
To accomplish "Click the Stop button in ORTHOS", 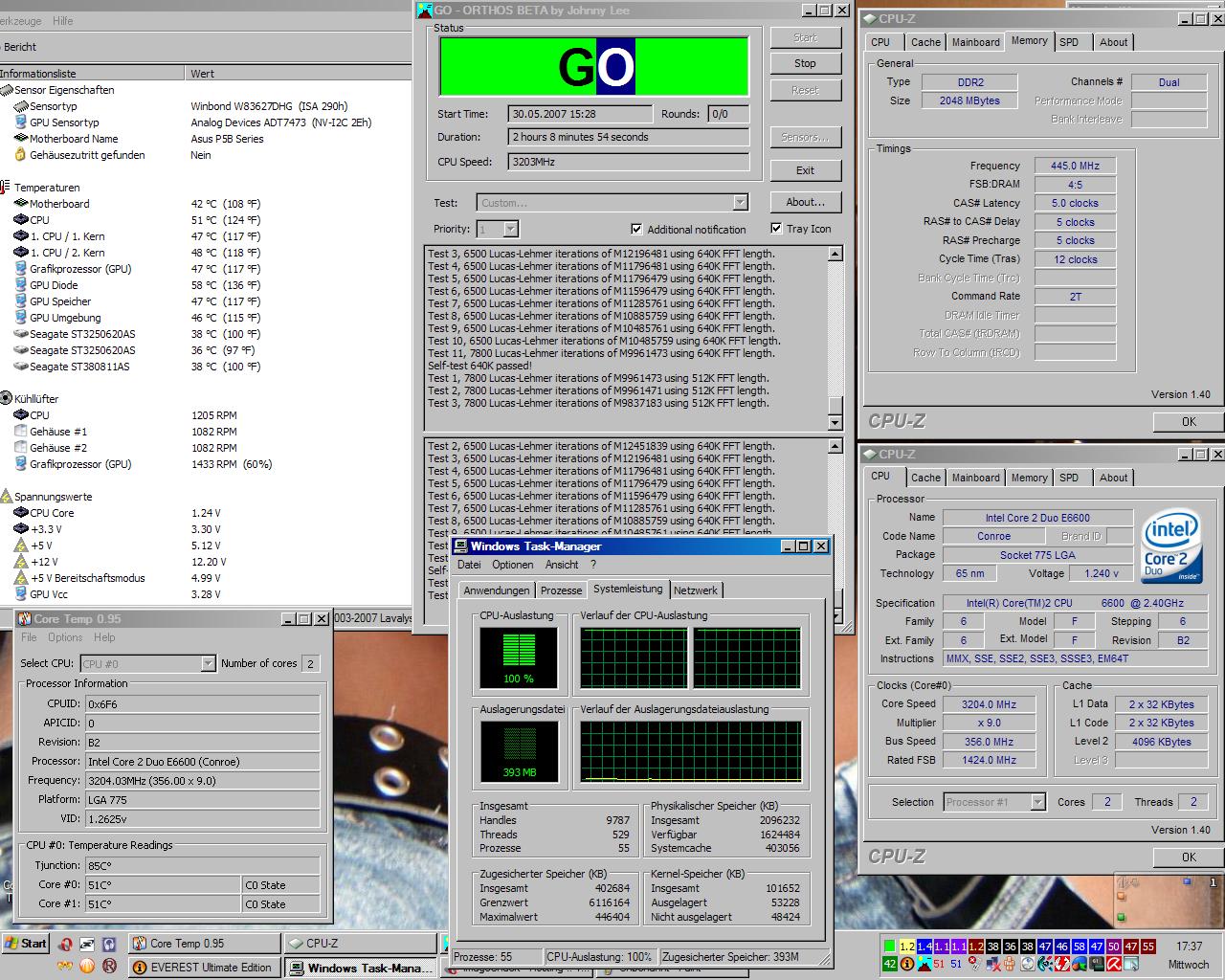I will (x=805, y=63).
